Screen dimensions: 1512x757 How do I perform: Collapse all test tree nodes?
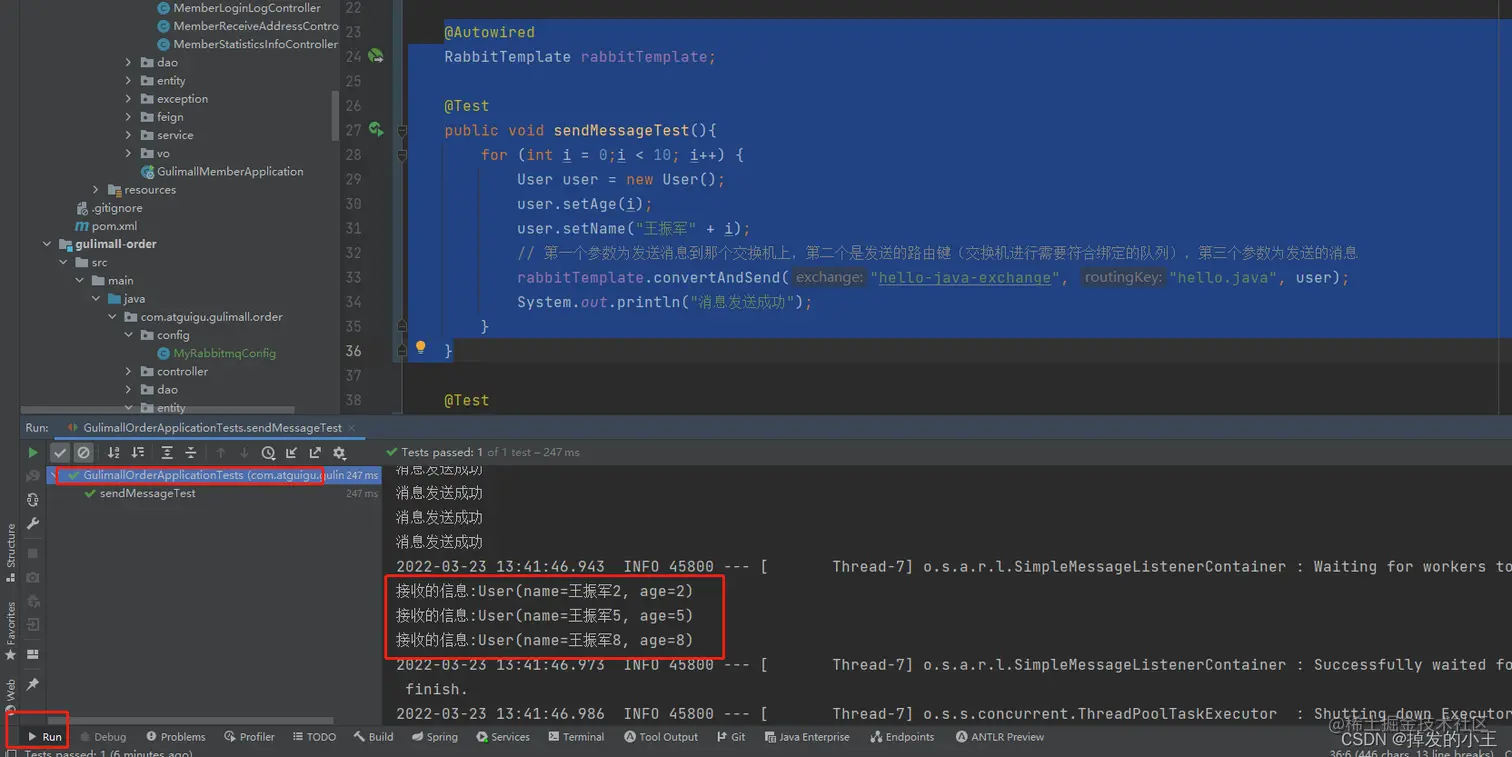point(191,453)
